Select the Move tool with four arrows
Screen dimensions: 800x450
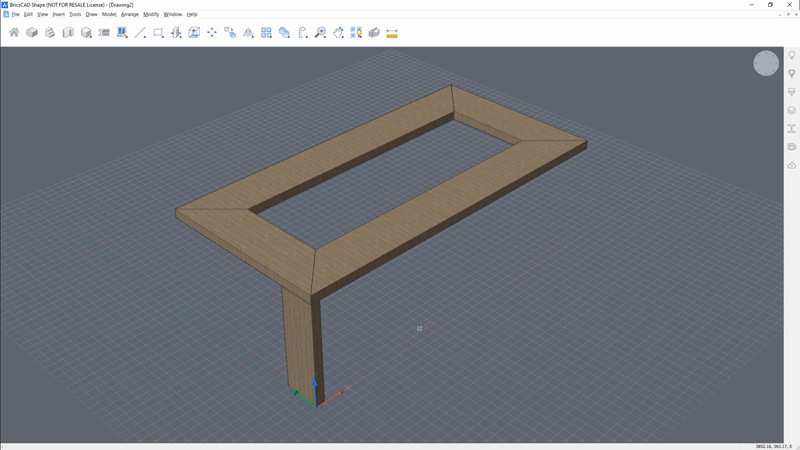tap(212, 33)
